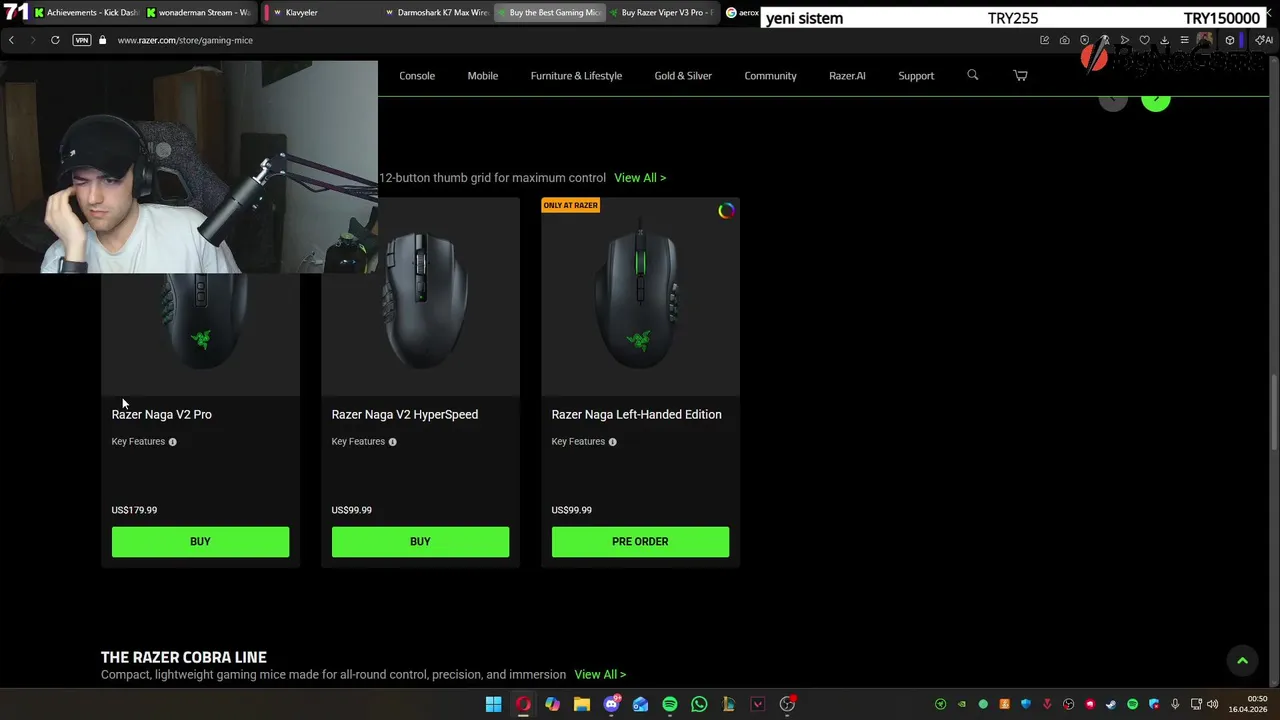Open the Razer.AI menu
1280x720 pixels.
pos(847,76)
